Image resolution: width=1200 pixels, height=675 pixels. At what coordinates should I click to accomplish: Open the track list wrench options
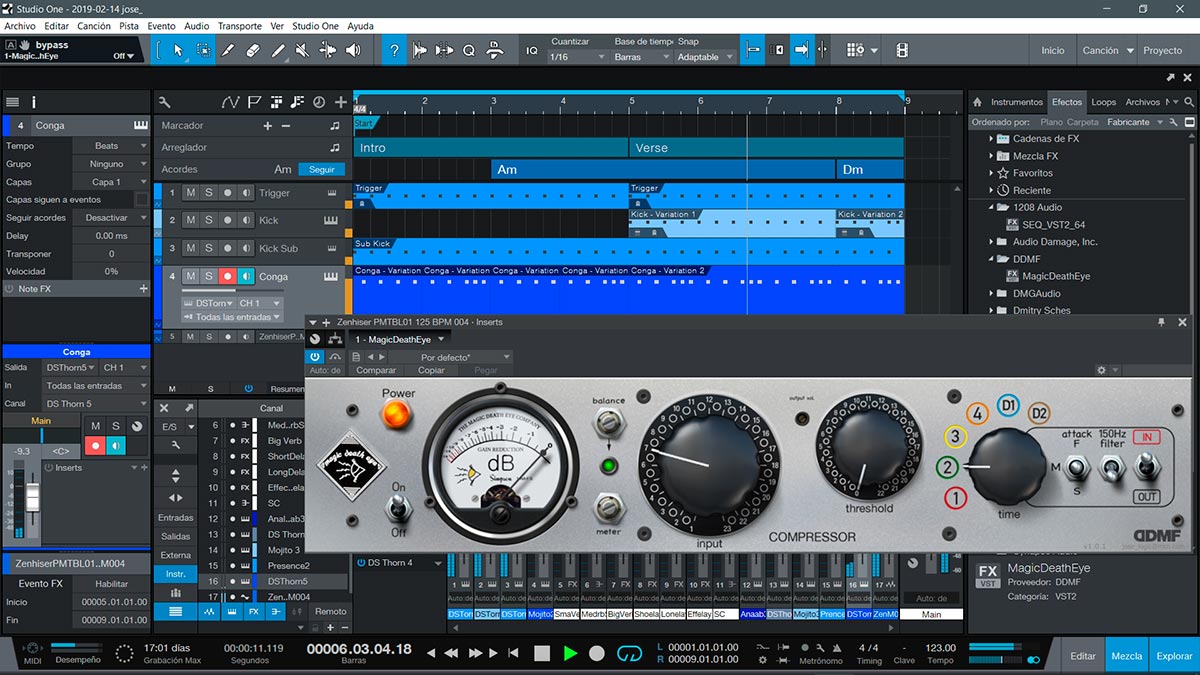[165, 102]
